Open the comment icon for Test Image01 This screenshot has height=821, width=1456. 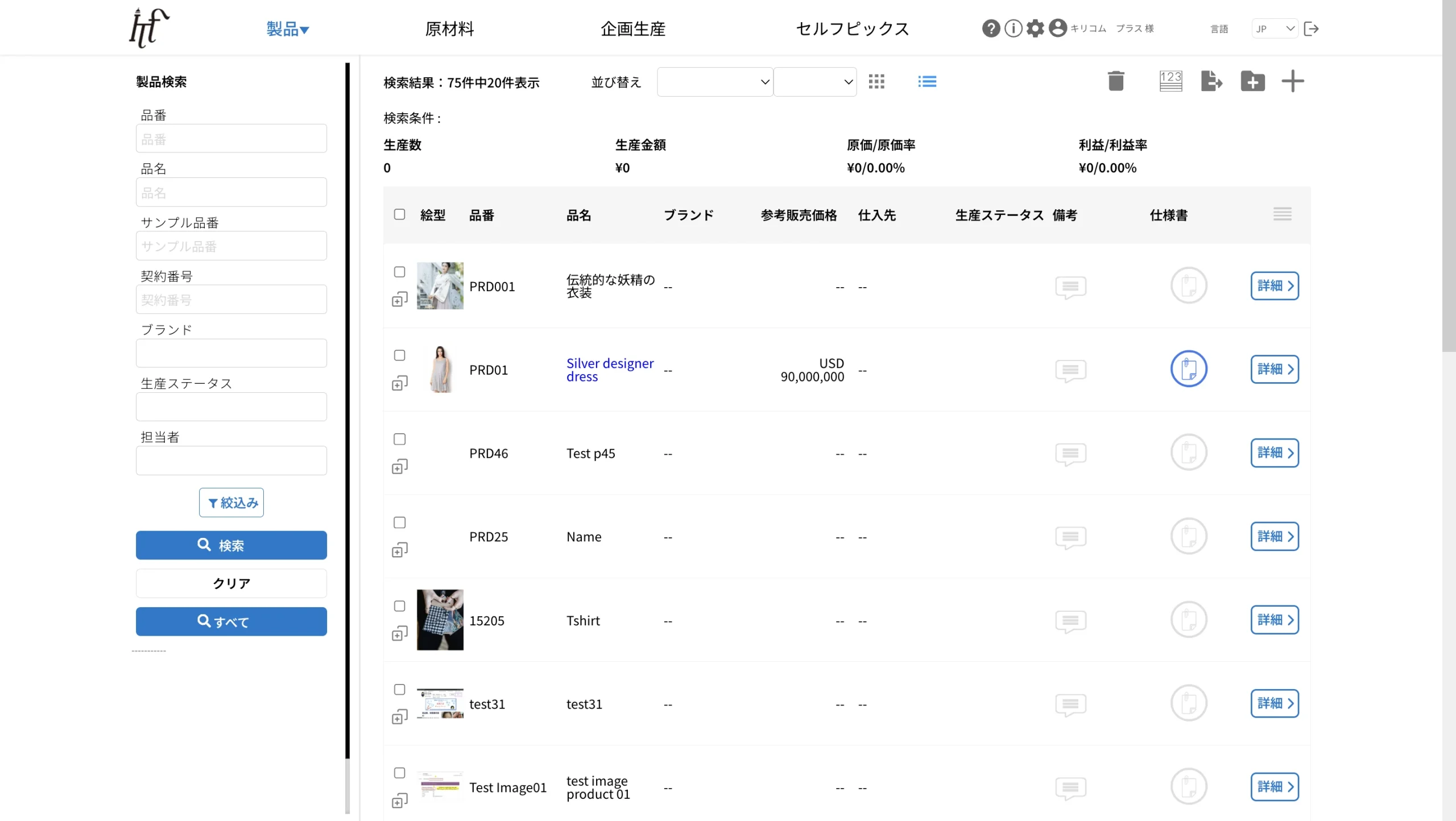(1070, 788)
